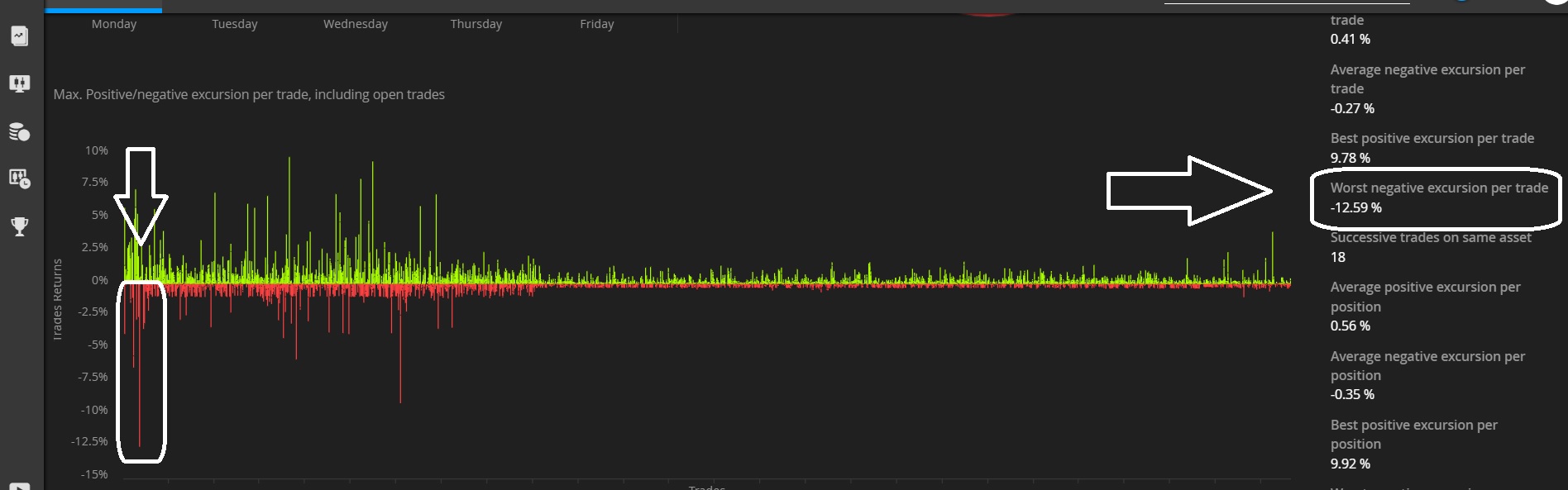This screenshot has height=490, width=1568.
Task: Select the Monday label
Action: tap(114, 24)
